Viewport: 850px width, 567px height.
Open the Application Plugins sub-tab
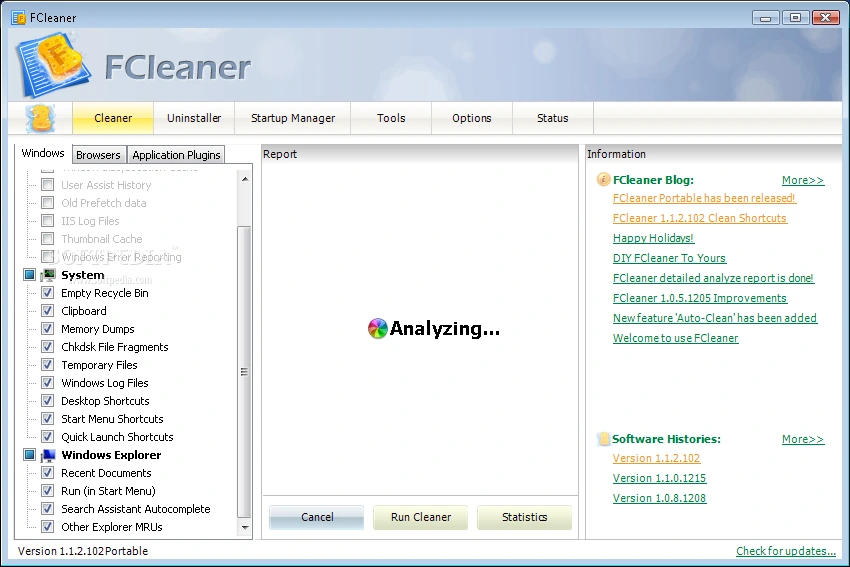click(176, 155)
